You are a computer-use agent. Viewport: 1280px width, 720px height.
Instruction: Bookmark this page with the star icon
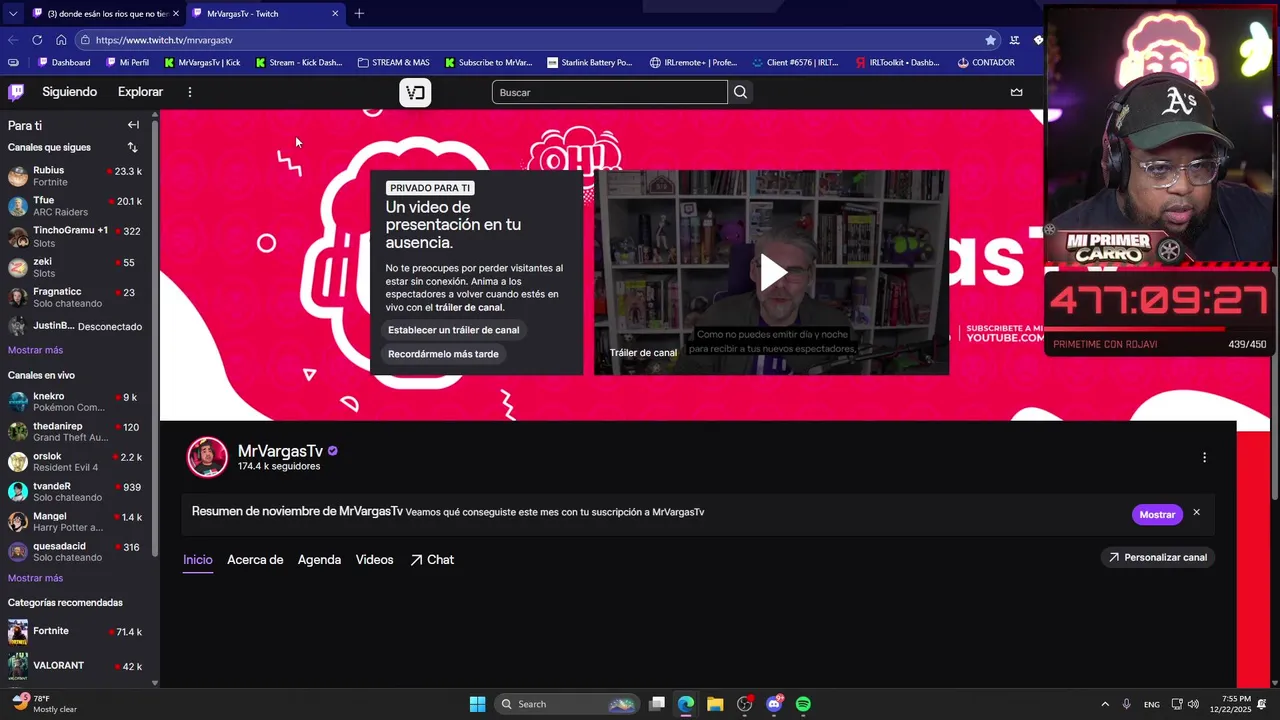990,40
